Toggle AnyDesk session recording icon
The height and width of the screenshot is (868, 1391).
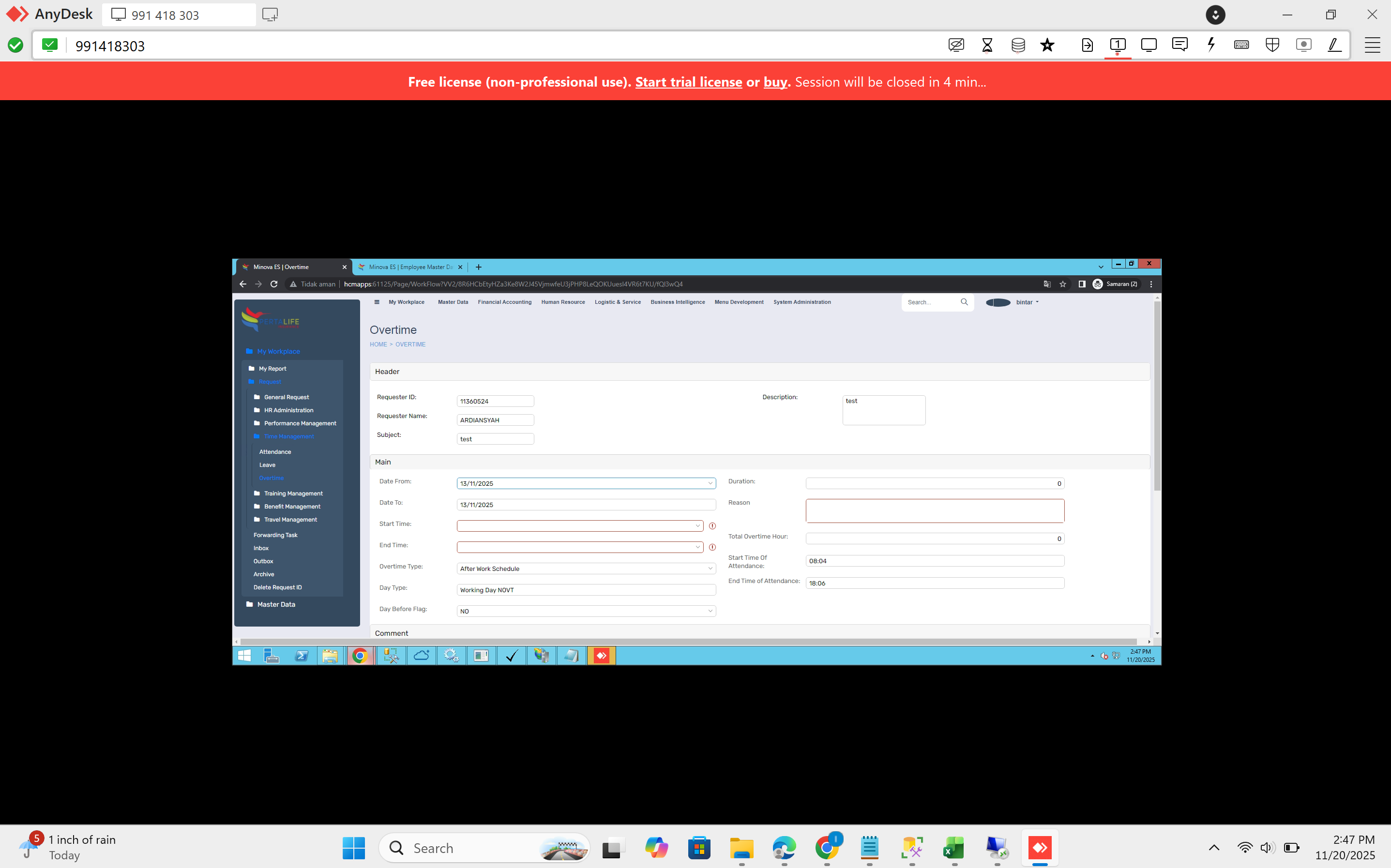[x=1303, y=45]
